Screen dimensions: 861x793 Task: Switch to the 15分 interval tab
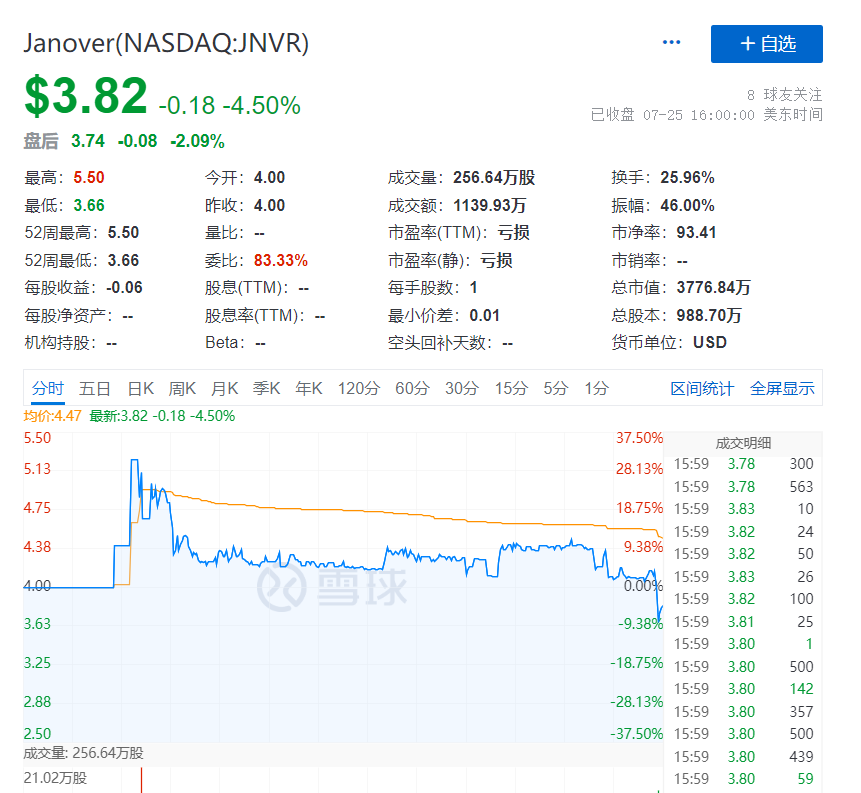(511, 389)
